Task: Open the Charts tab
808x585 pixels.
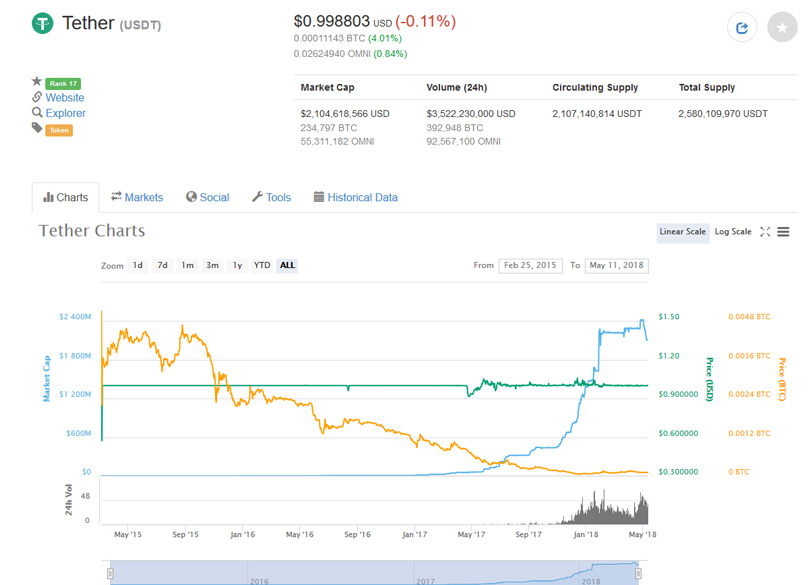Action: tap(65, 197)
